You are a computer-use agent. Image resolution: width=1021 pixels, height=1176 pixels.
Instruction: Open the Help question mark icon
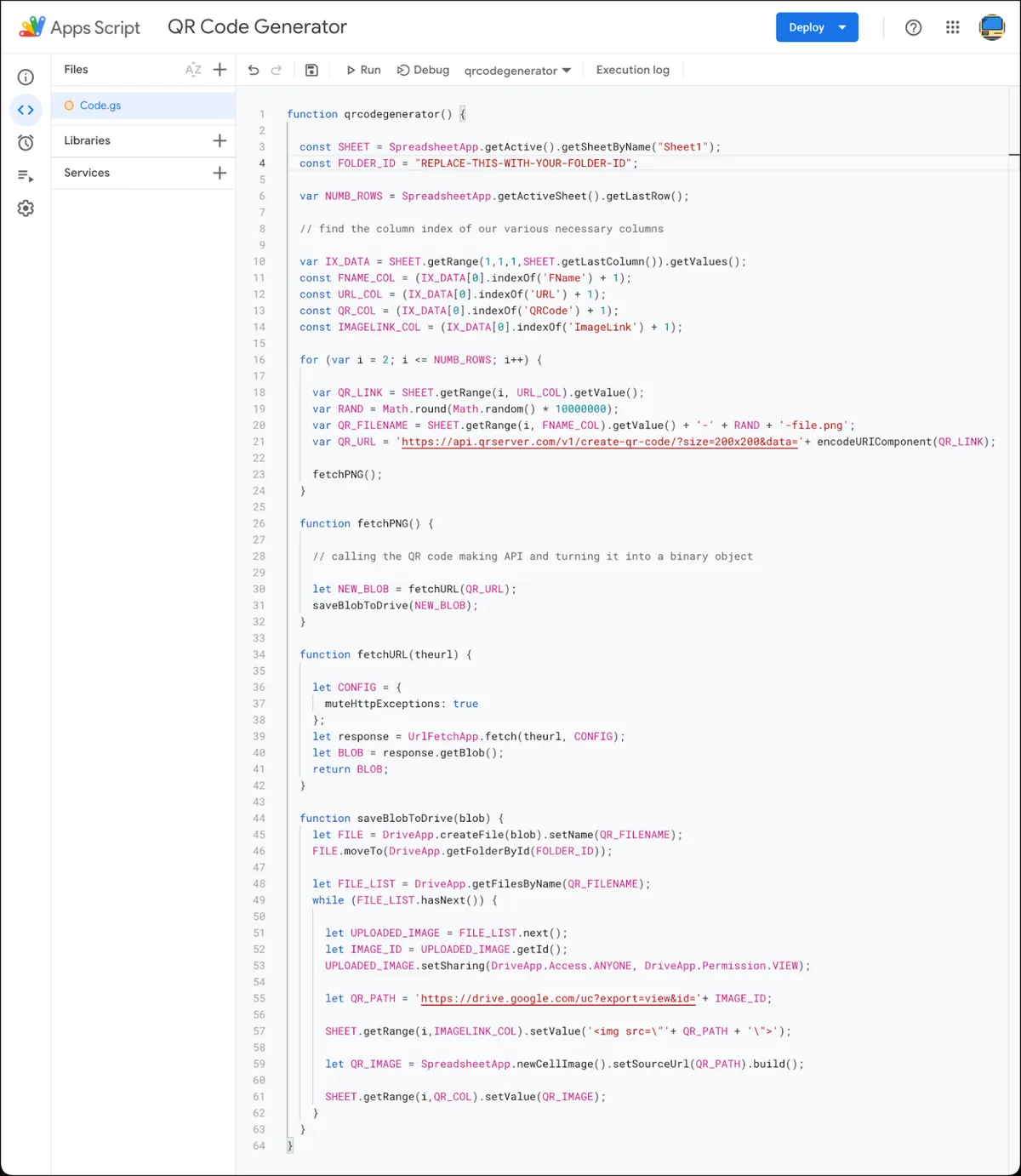pyautogui.click(x=913, y=27)
